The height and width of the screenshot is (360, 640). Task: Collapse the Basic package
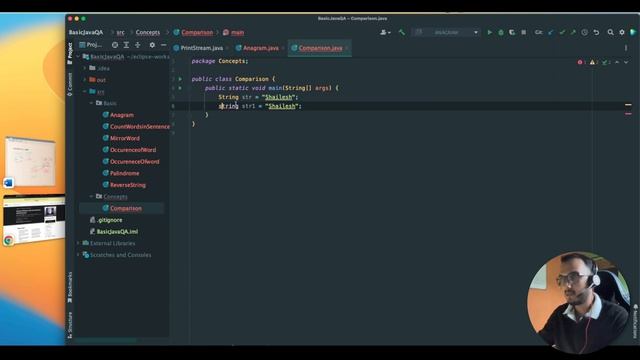91,103
